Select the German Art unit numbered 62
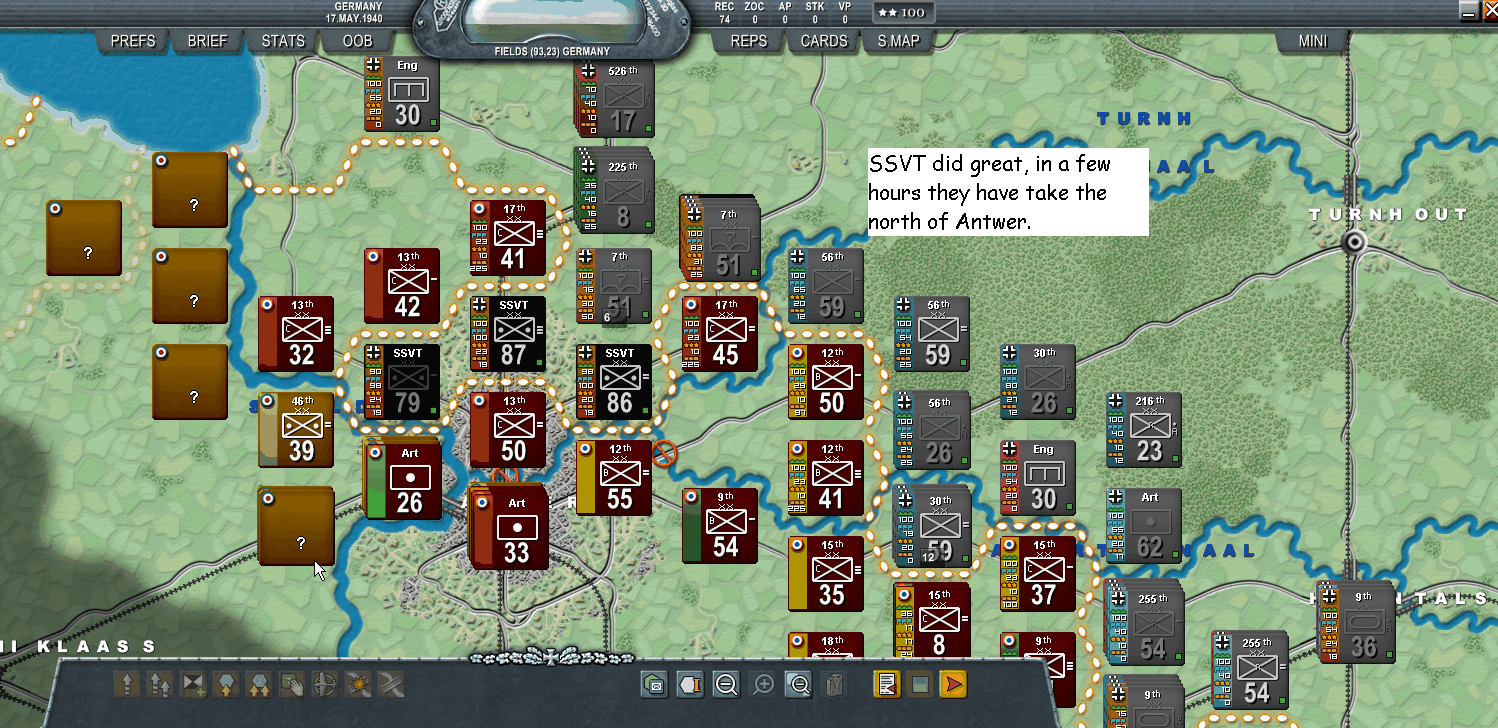1498x728 pixels. pyautogui.click(x=1145, y=526)
